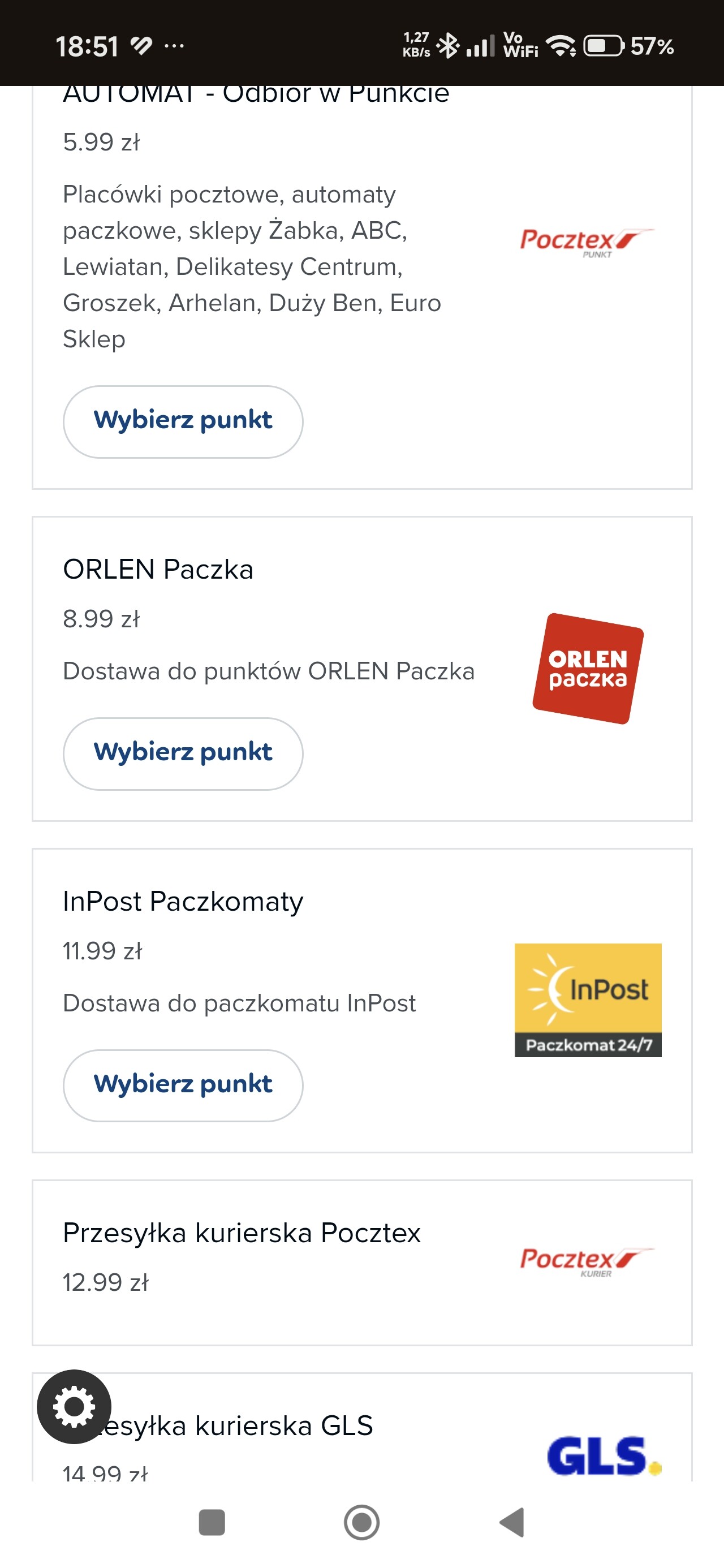
Task: Select InPost Paczkomaty delivery option title
Action: [183, 902]
